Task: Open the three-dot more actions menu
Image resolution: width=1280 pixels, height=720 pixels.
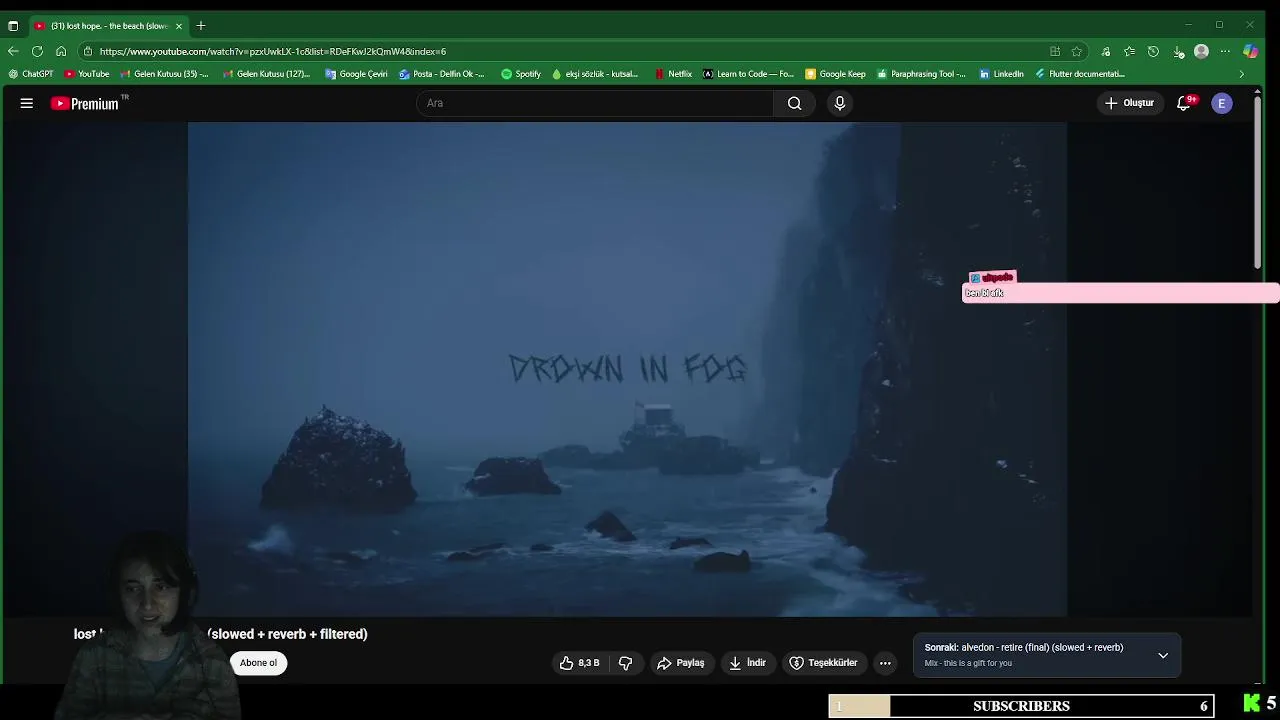Action: pos(885,663)
